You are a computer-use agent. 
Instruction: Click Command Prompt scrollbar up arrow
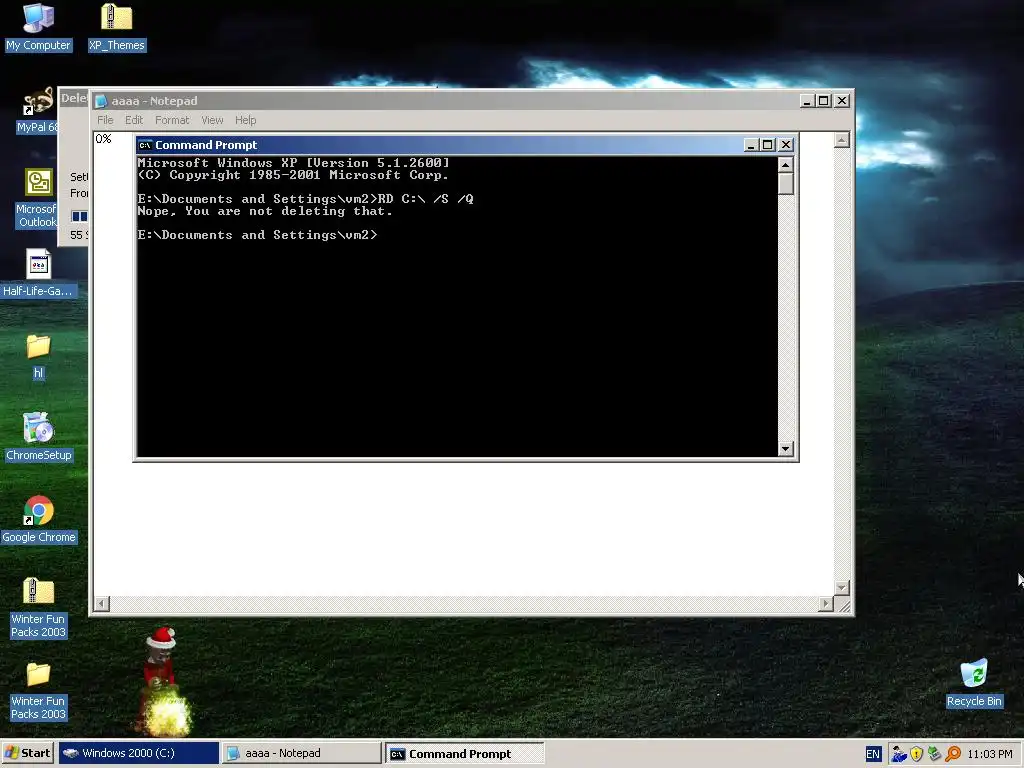[786, 164]
